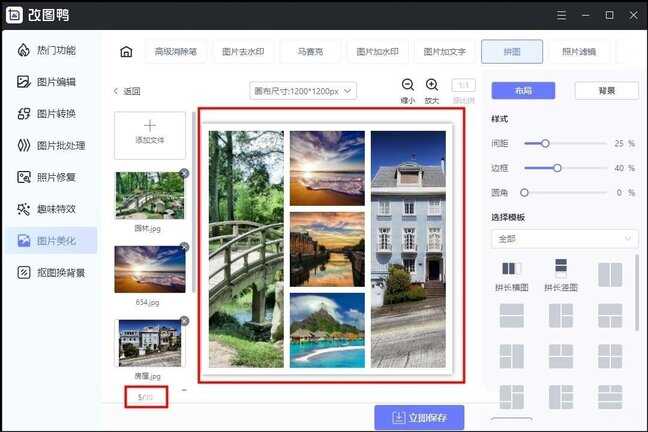Select the 654.jpg sunset thumbnail
Screen dimensions: 648x432
[x=150, y=270]
